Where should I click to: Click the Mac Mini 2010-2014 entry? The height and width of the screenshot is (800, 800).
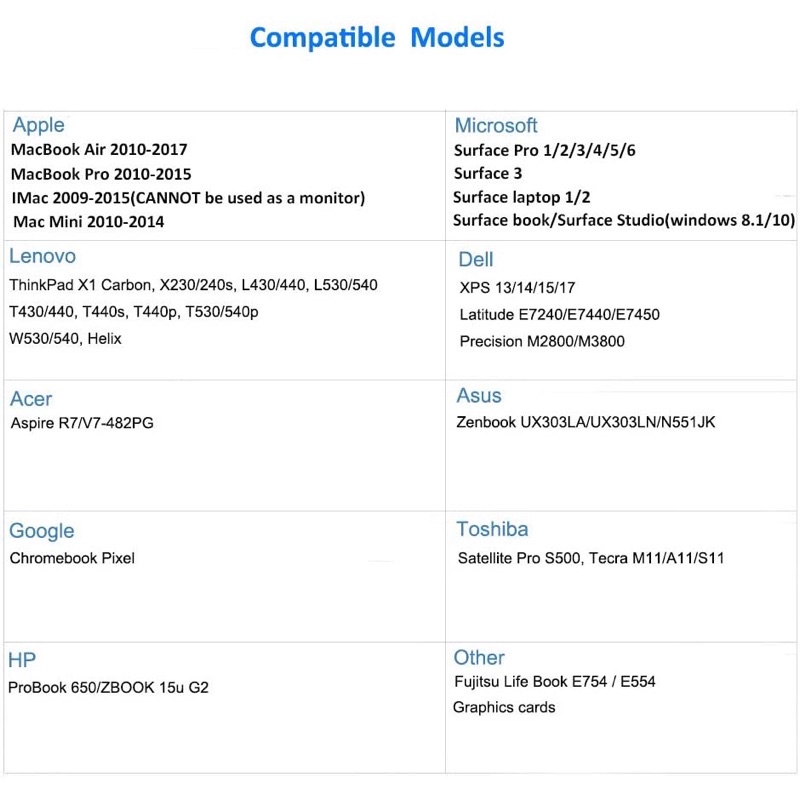tap(89, 221)
